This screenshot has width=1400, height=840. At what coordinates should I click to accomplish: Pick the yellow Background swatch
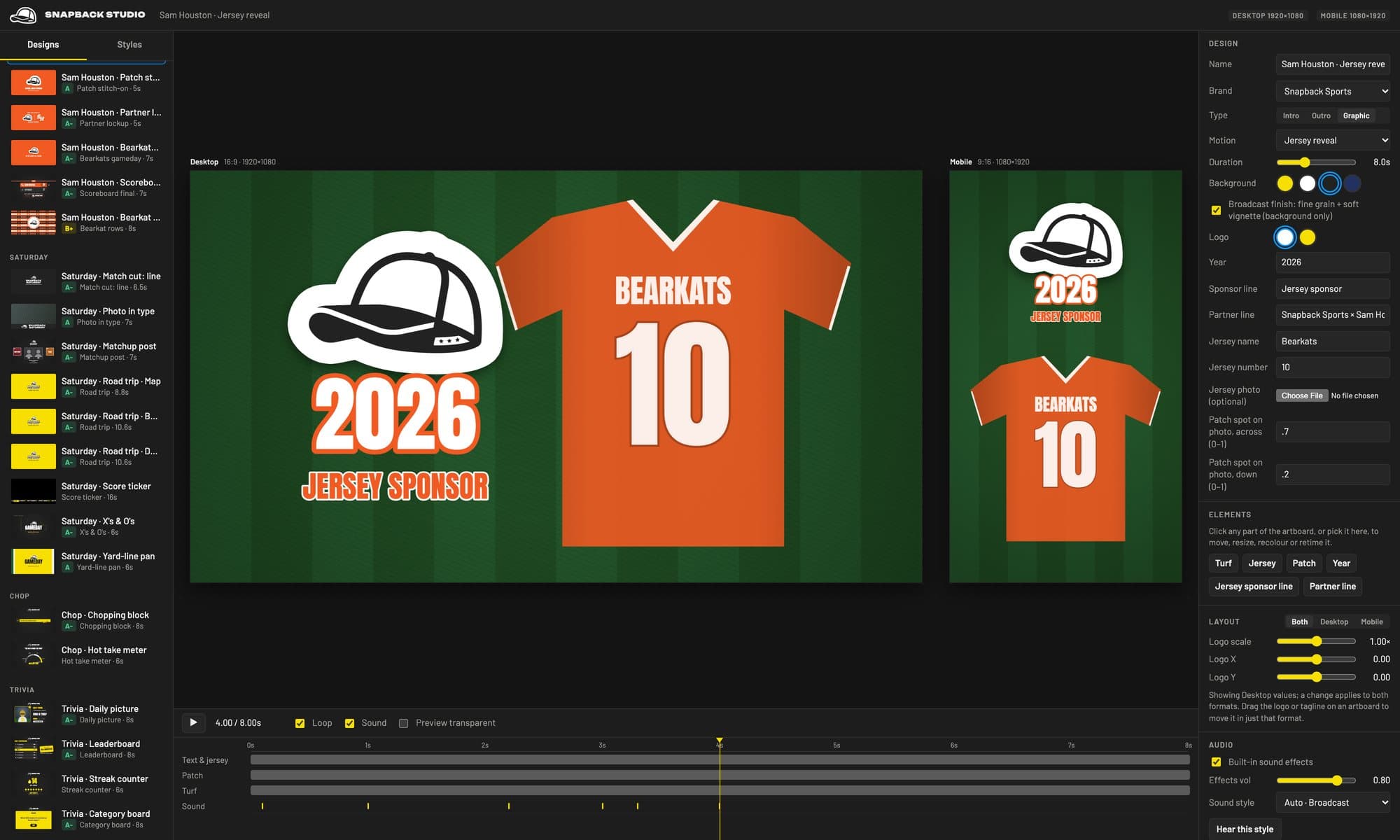tap(1284, 183)
